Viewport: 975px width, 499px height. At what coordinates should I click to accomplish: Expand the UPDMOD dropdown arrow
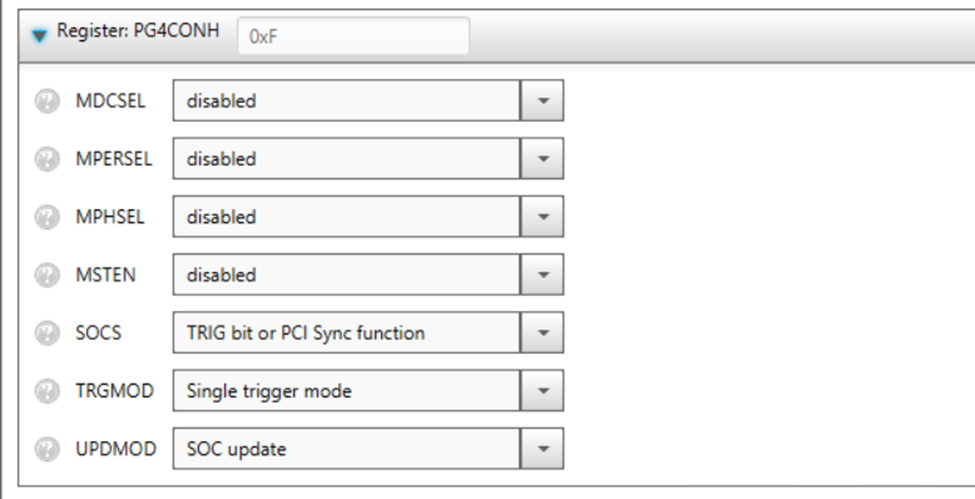(542, 449)
